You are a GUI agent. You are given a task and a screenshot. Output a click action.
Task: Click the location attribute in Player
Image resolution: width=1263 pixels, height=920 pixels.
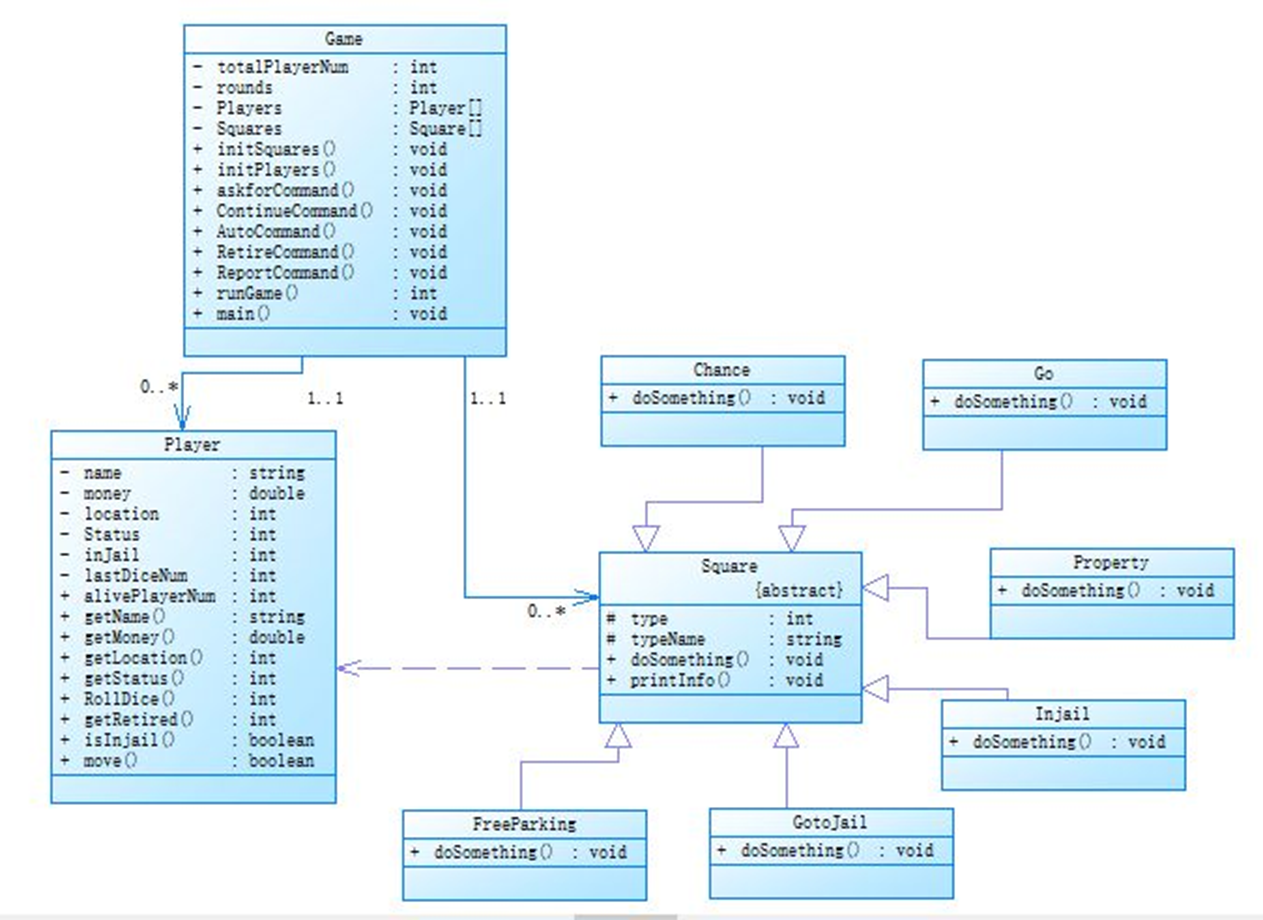click(x=121, y=513)
